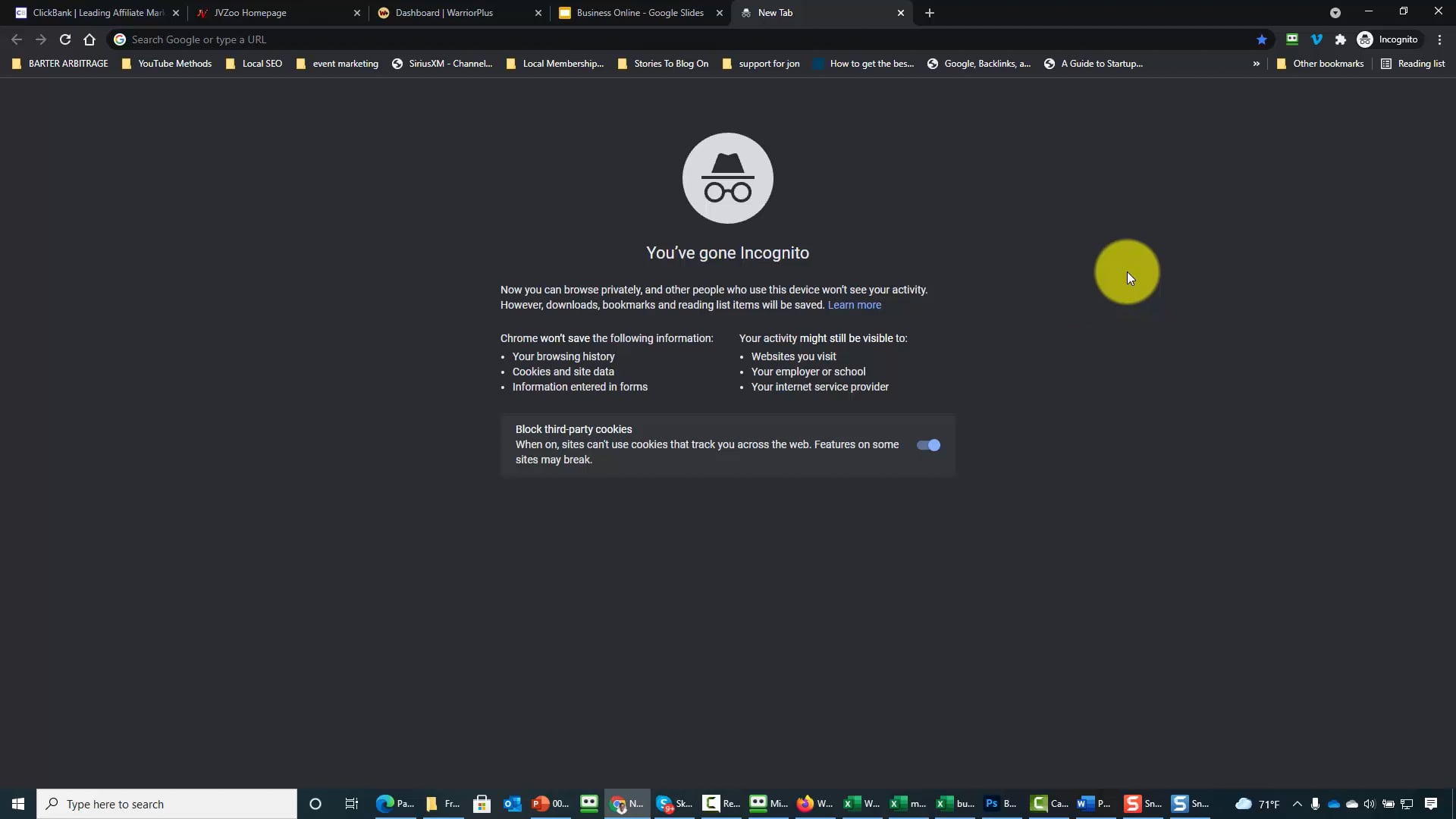The image size is (1456, 819).
Task: Go to home page via home icon
Action: point(89,39)
